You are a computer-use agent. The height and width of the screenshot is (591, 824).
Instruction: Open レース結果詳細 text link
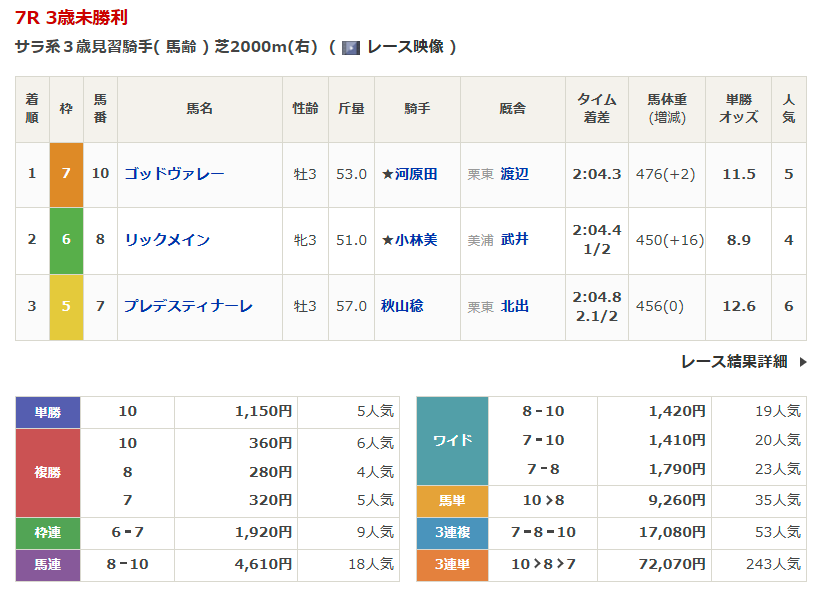coord(733,362)
